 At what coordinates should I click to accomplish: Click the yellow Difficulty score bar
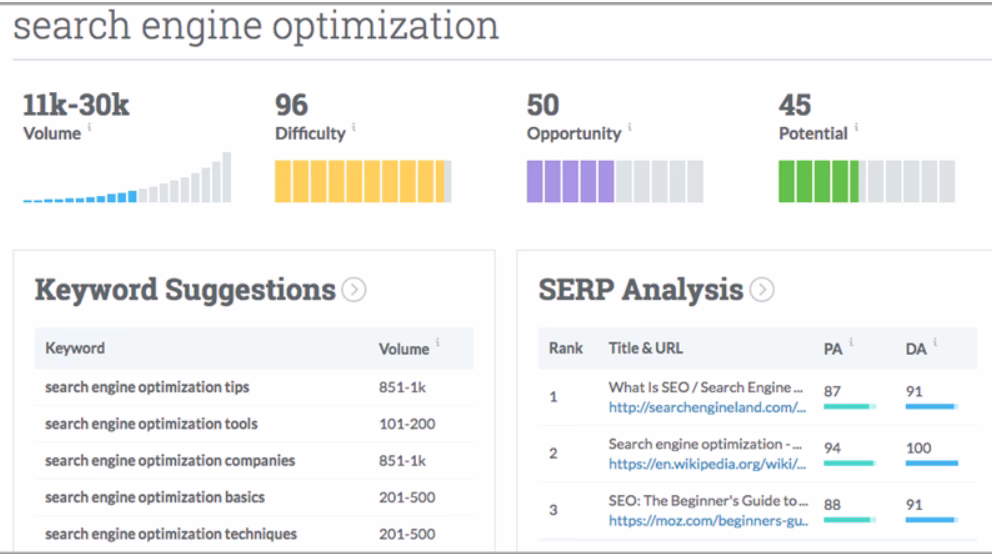tap(362, 181)
